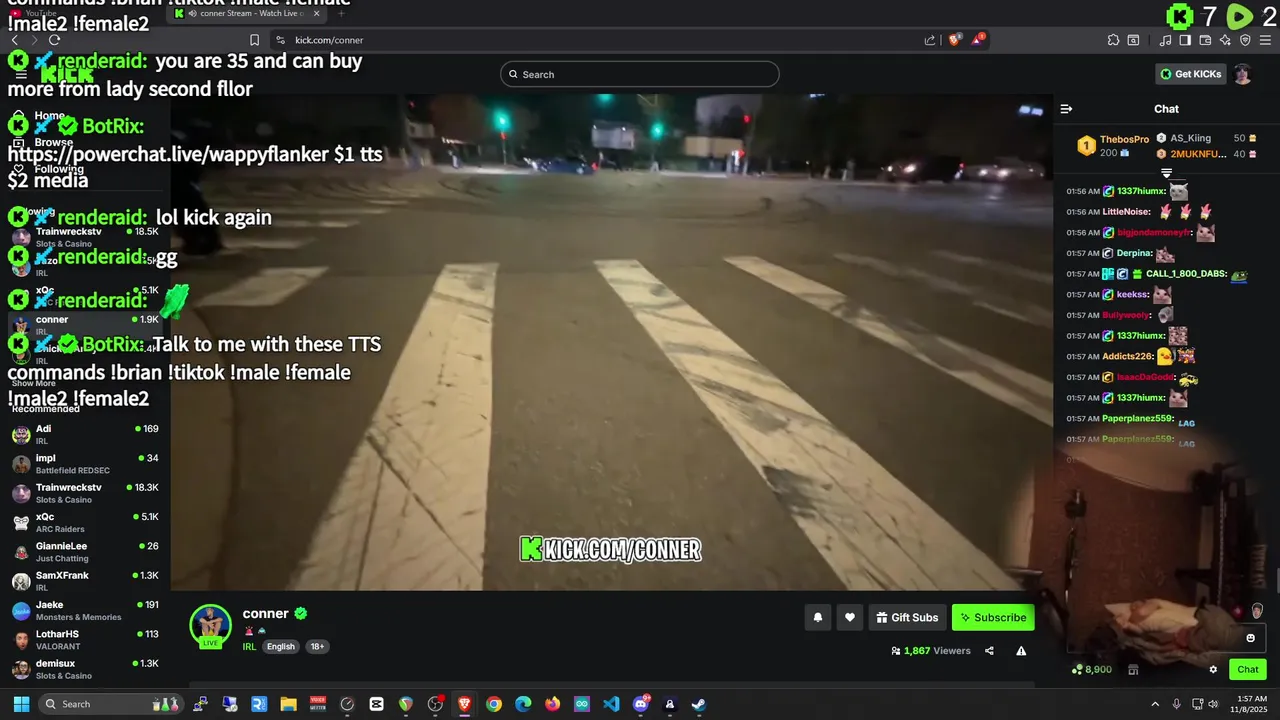The width and height of the screenshot is (1280, 720).
Task: Open Brave Shields lion icon
Action: pyautogui.click(x=955, y=40)
